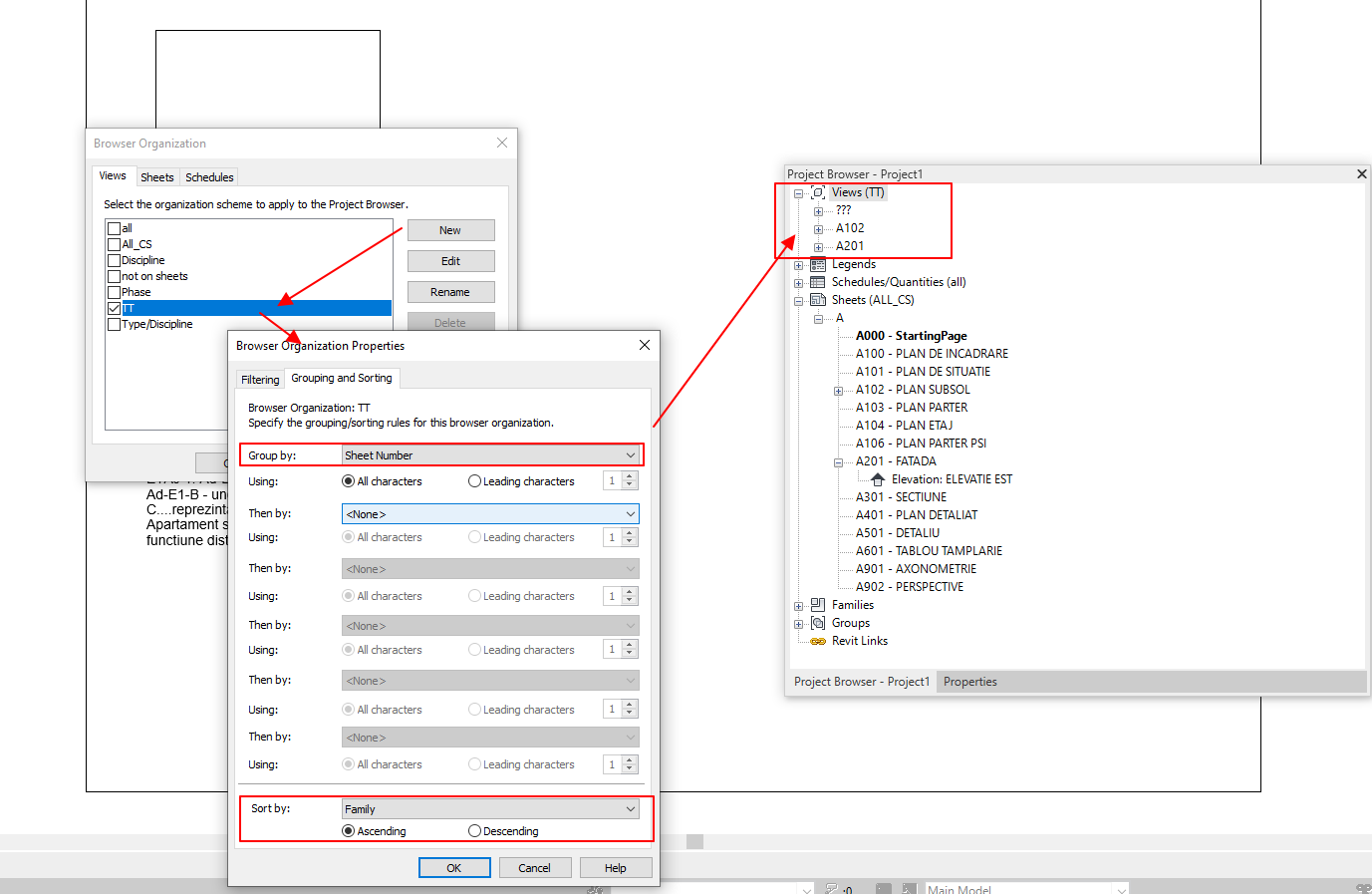Click the New button to create a scheme

coord(450,230)
